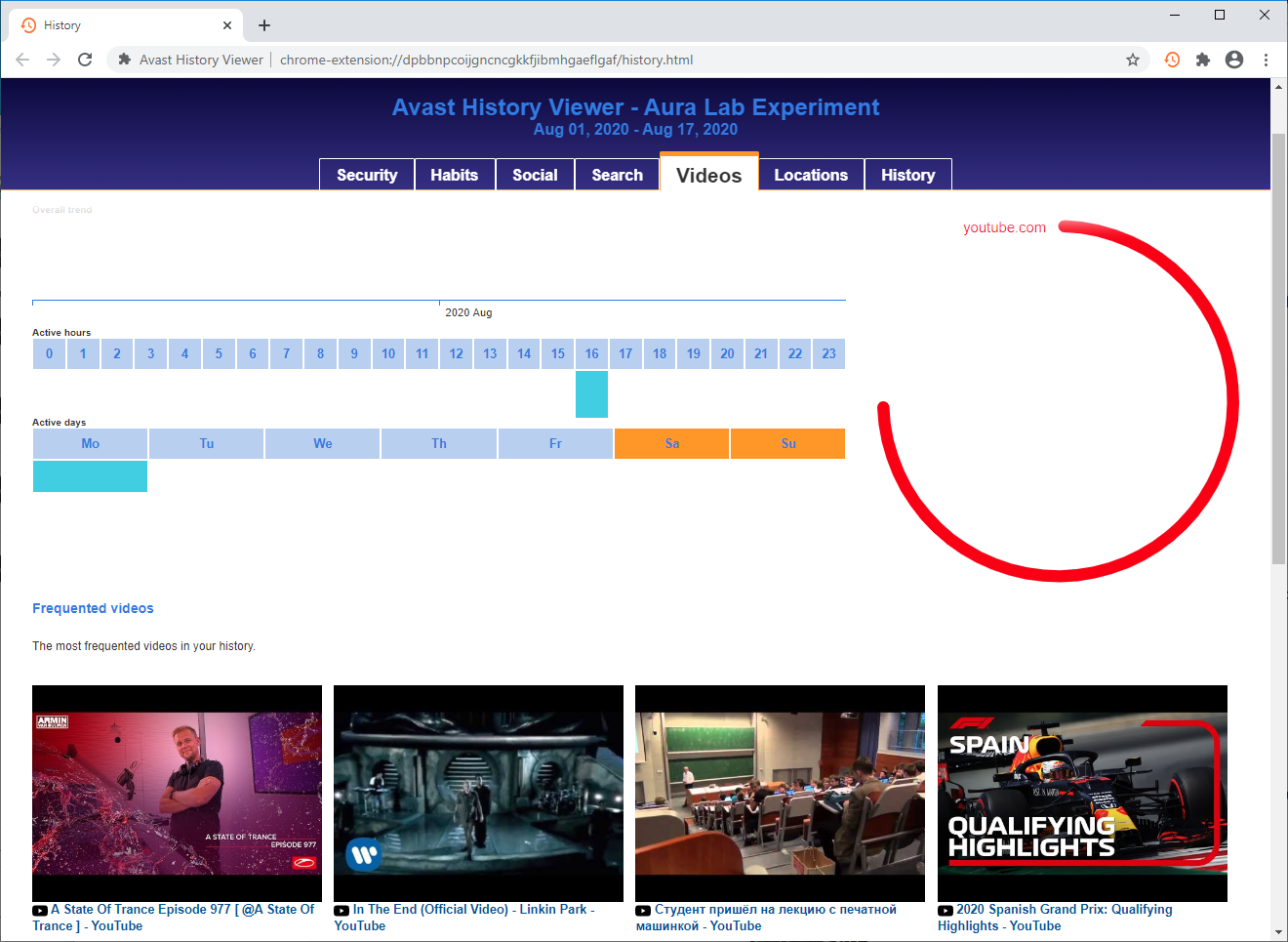Select Fr in Active days
1288x942 pixels.
pyautogui.click(x=555, y=443)
